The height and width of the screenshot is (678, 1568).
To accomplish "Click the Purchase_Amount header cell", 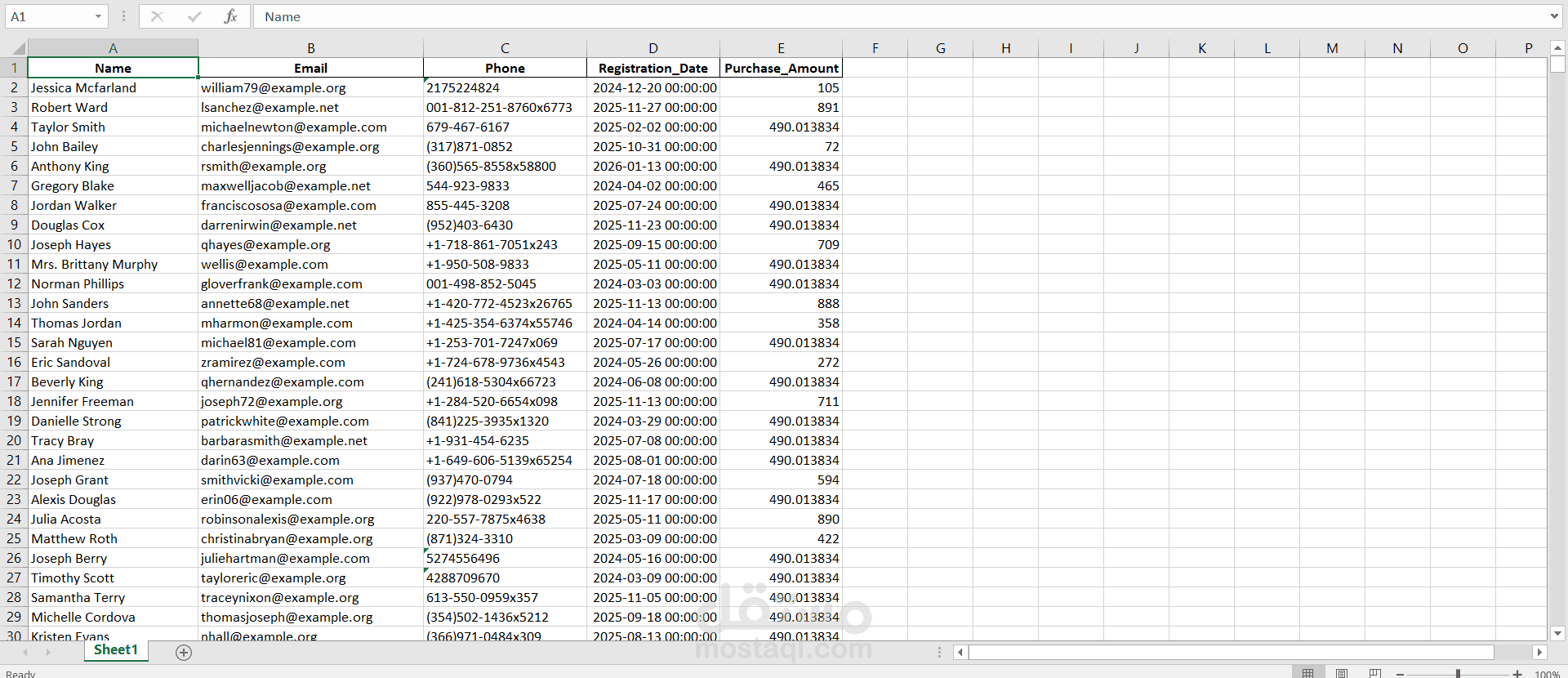I will (x=781, y=68).
